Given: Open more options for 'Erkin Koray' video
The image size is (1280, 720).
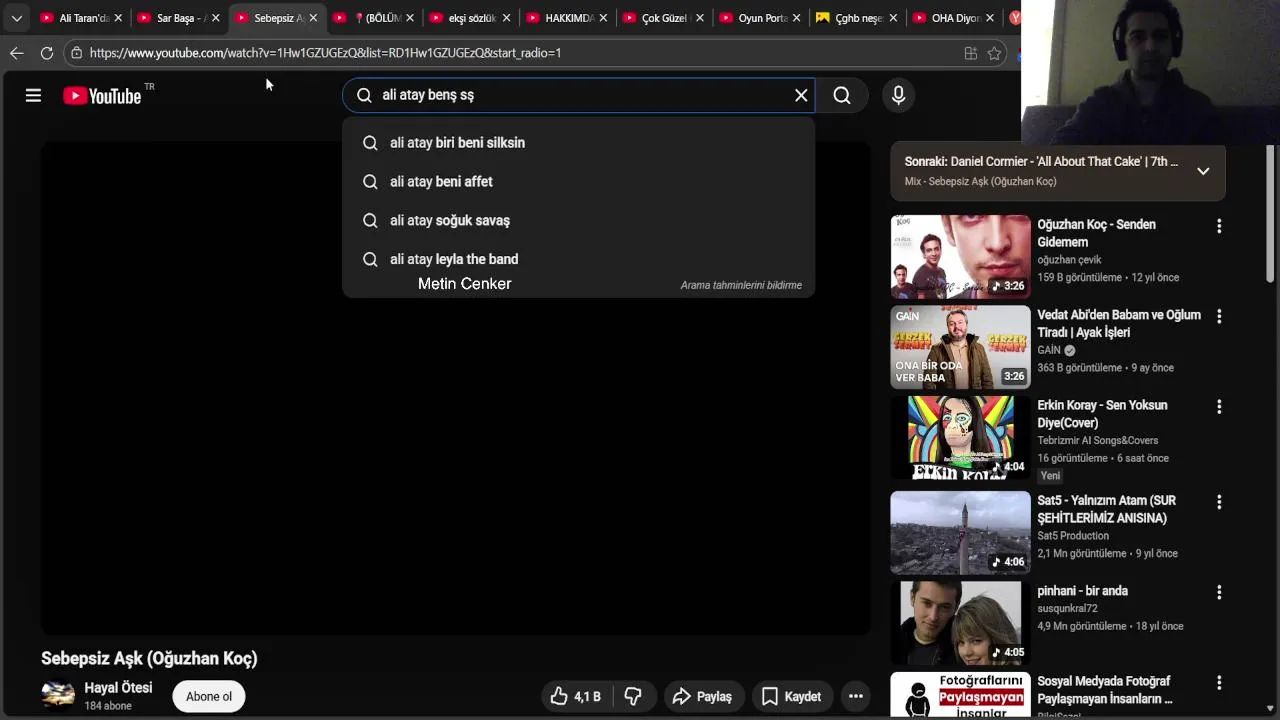Looking at the screenshot, I should [x=1218, y=407].
